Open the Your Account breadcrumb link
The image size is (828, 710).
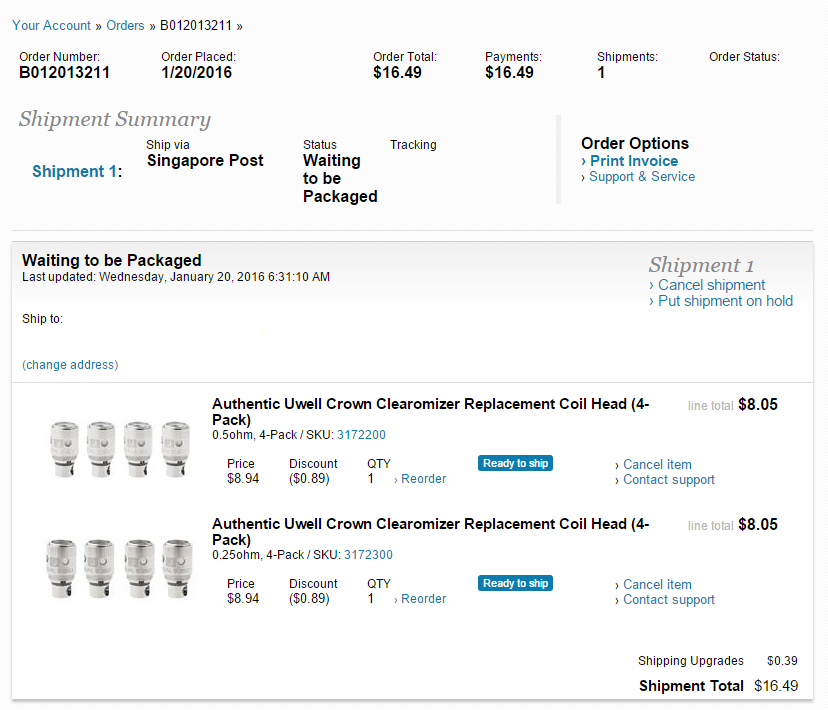[x=51, y=25]
